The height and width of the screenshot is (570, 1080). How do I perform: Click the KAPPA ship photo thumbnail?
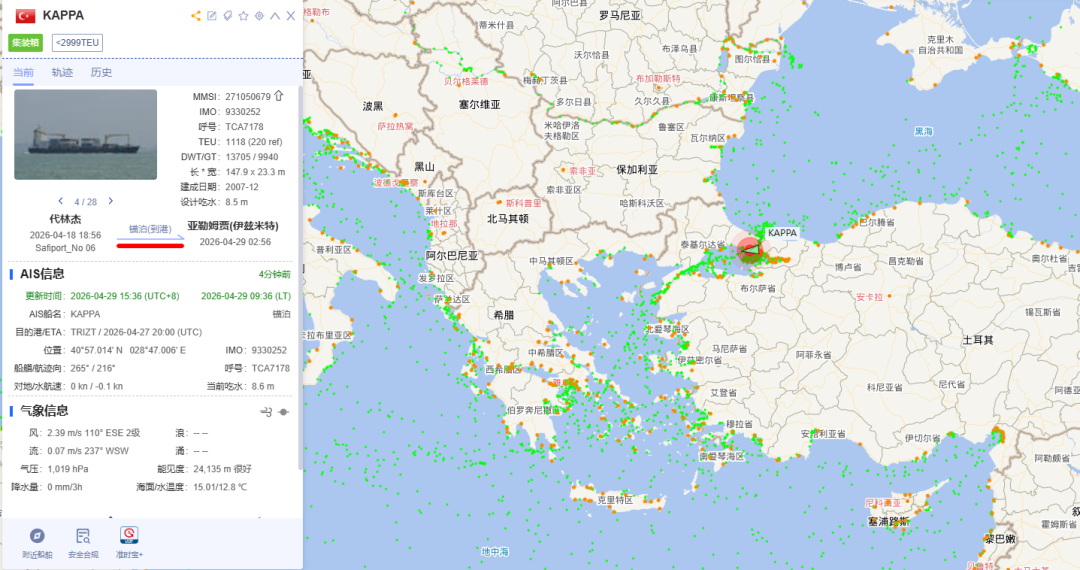click(85, 135)
